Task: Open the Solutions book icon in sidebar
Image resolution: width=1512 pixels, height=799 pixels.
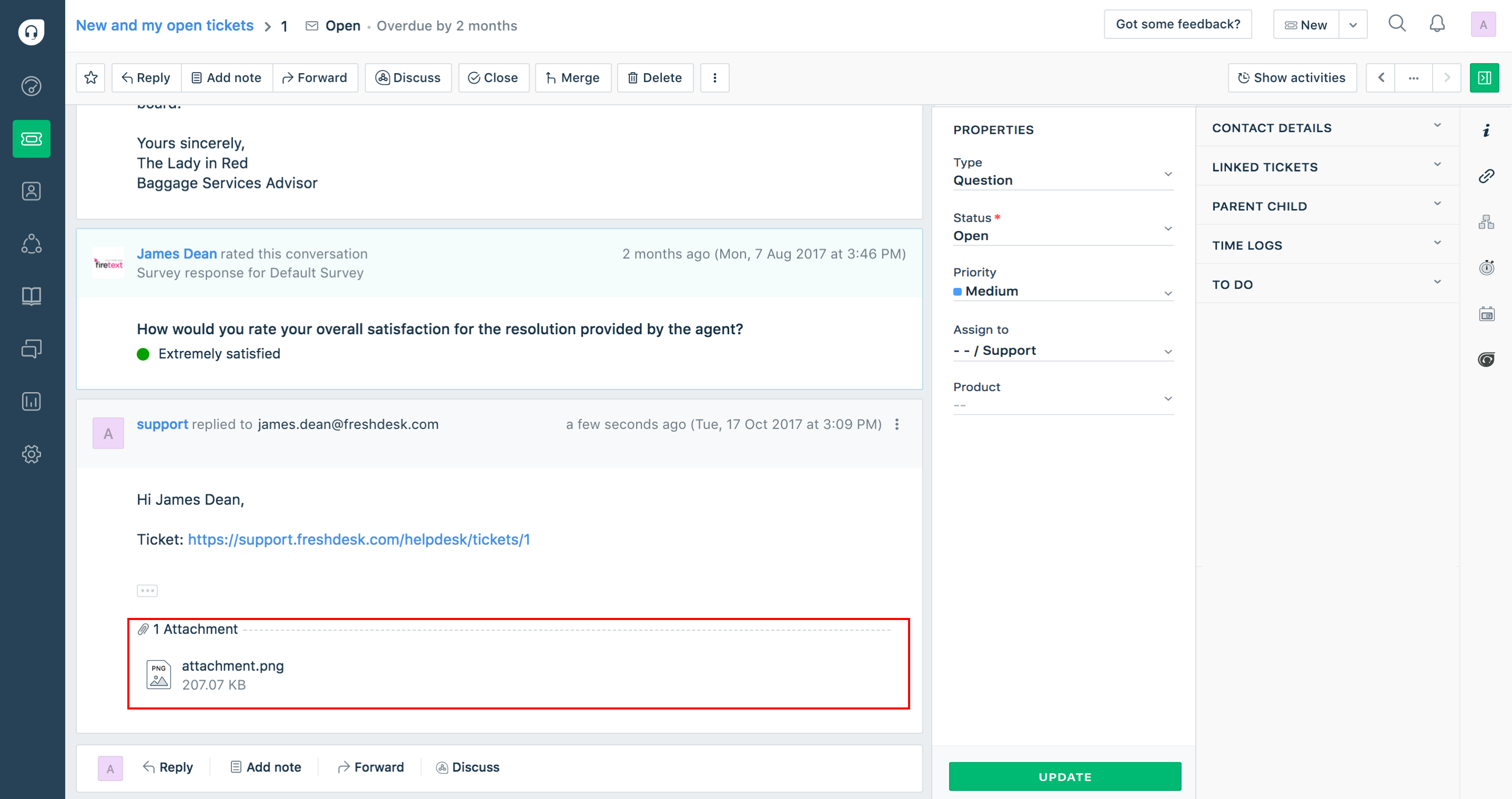Action: click(32, 296)
